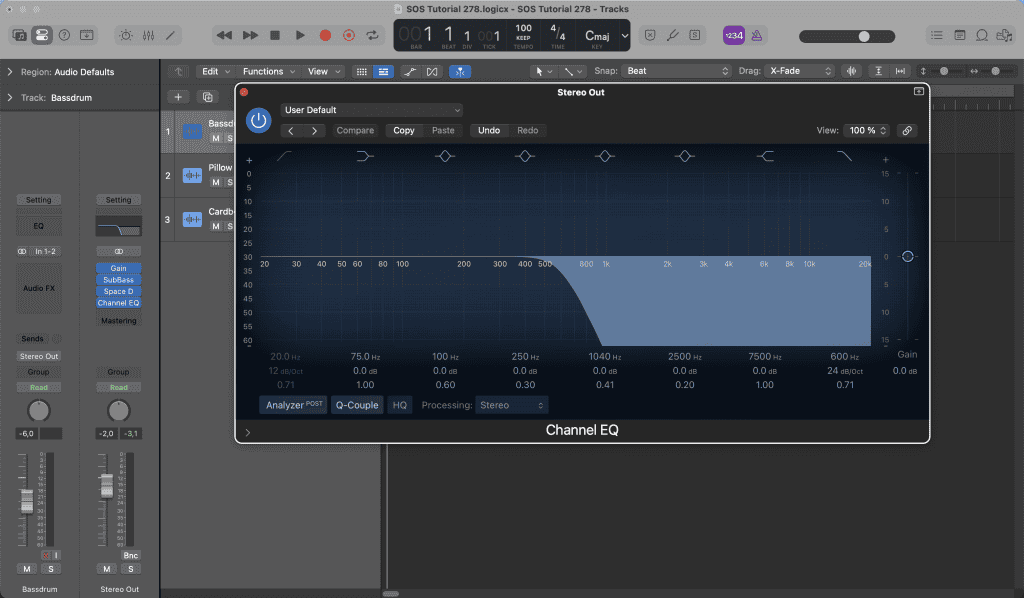1024x598 pixels.
Task: Toggle the high shelf band icon
Action: (765, 156)
